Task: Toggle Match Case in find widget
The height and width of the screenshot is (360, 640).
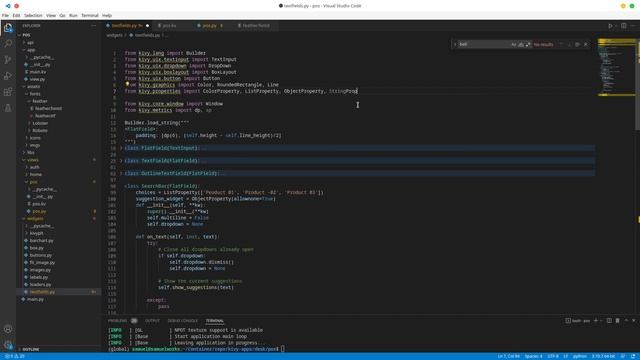Action: pyautogui.click(x=514, y=44)
